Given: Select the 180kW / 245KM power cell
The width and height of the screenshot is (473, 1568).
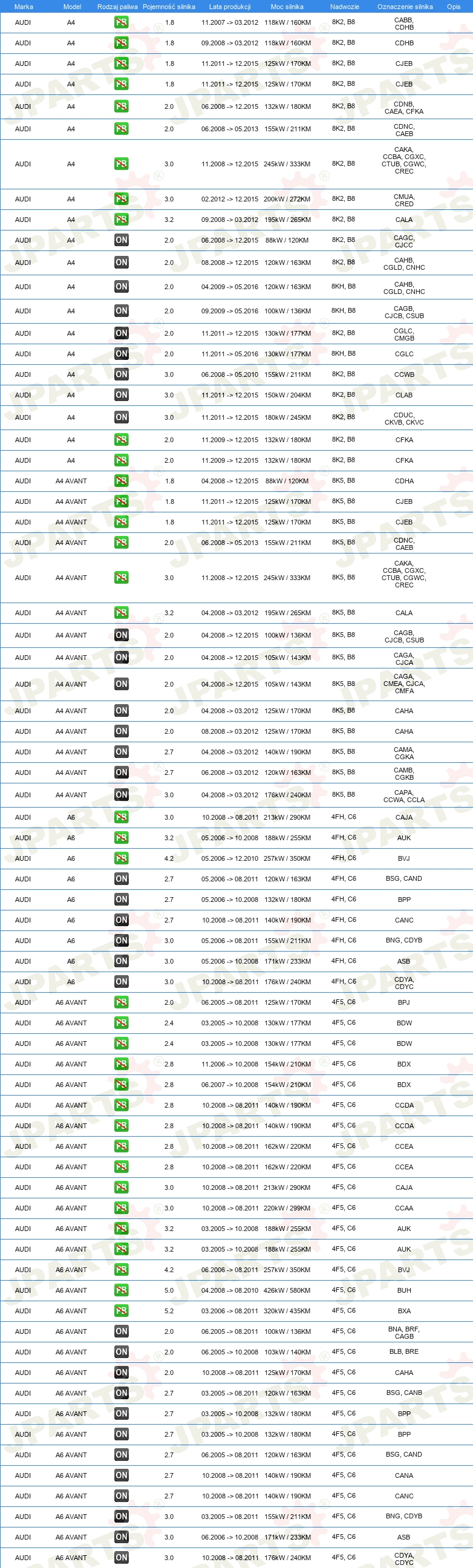Looking at the screenshot, I should 287,417.
